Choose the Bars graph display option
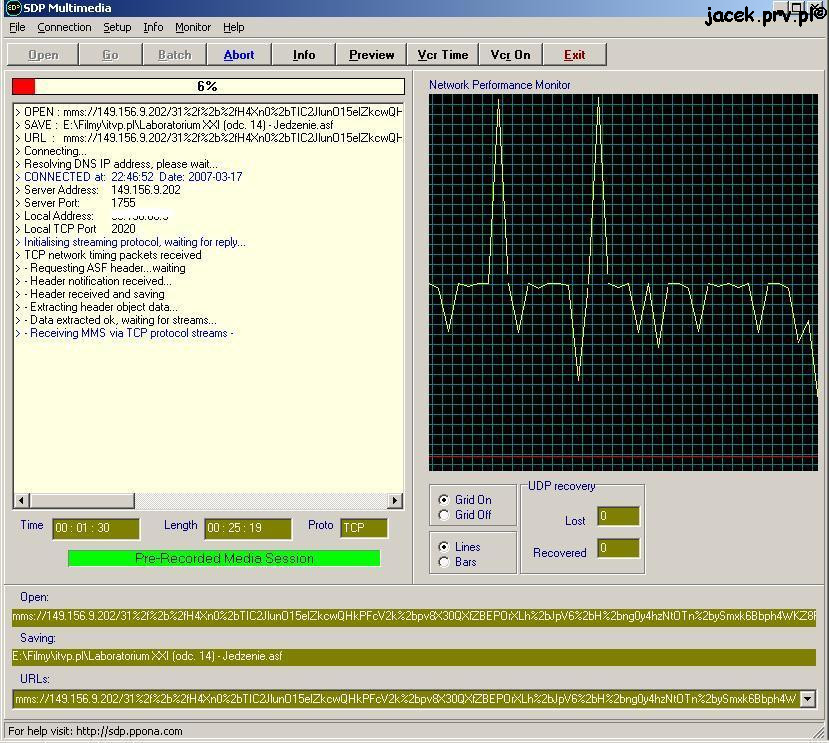 [445, 562]
